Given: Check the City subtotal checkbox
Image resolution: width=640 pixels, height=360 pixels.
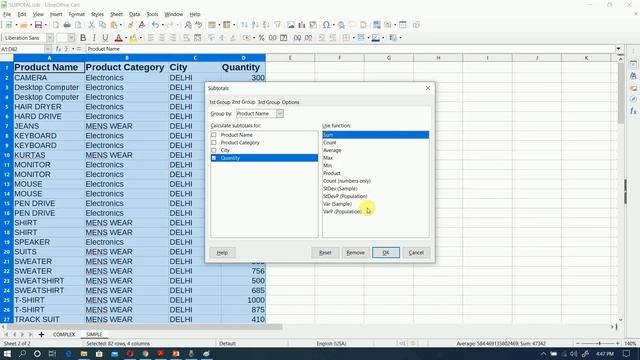Looking at the screenshot, I should click(x=214, y=150).
